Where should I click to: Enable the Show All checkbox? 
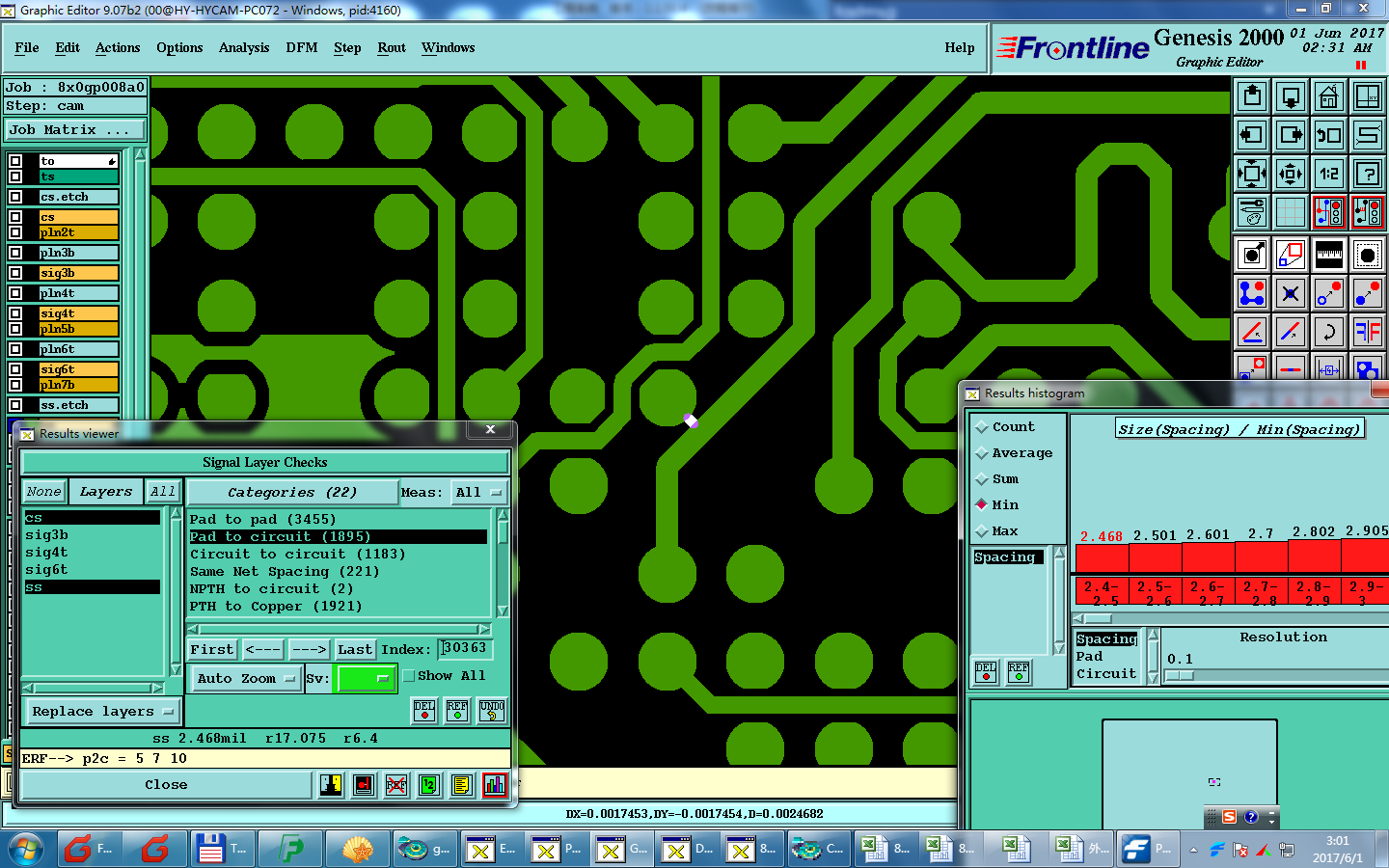pos(408,676)
